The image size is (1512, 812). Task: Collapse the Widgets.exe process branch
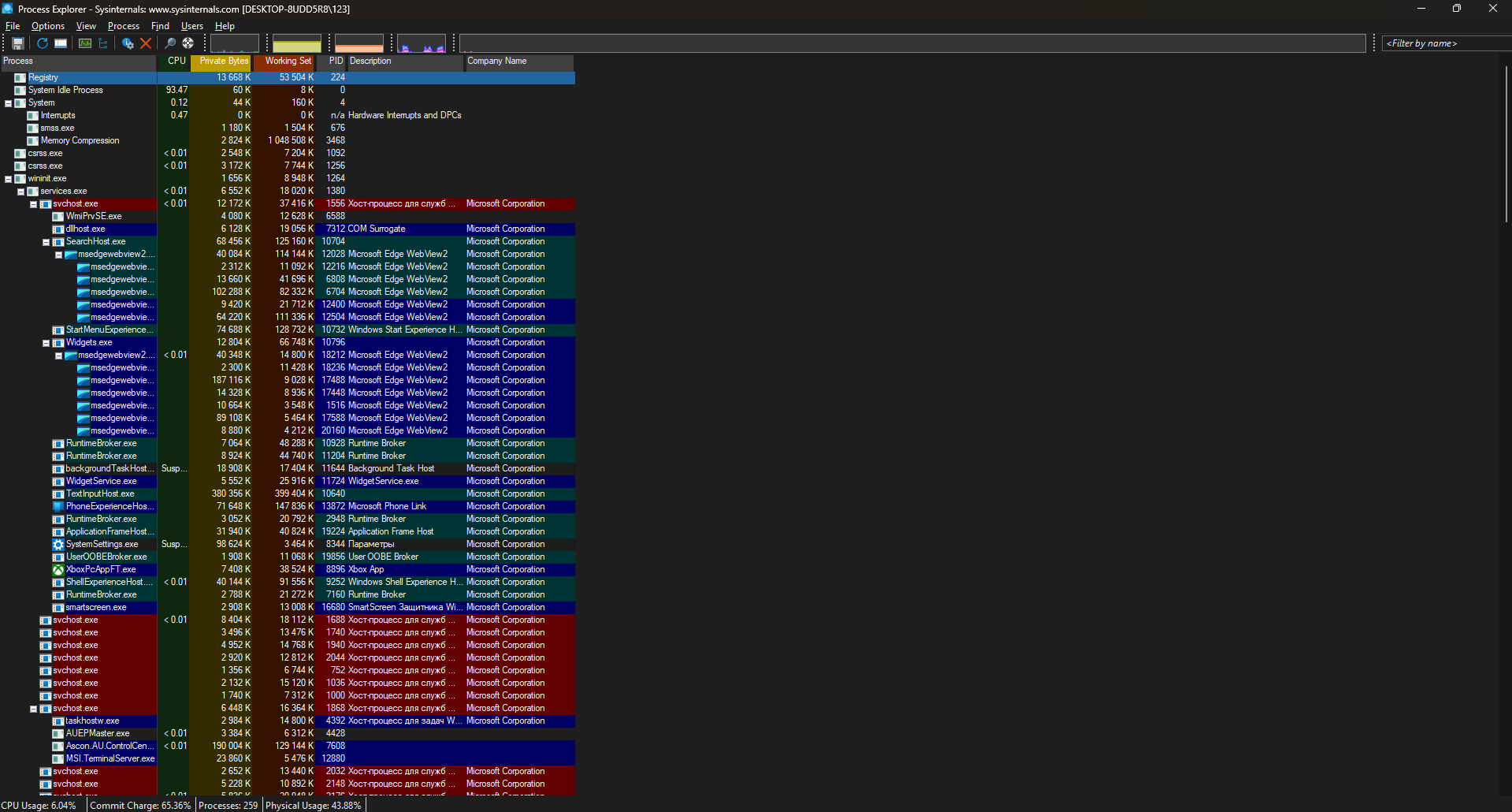tap(46, 343)
